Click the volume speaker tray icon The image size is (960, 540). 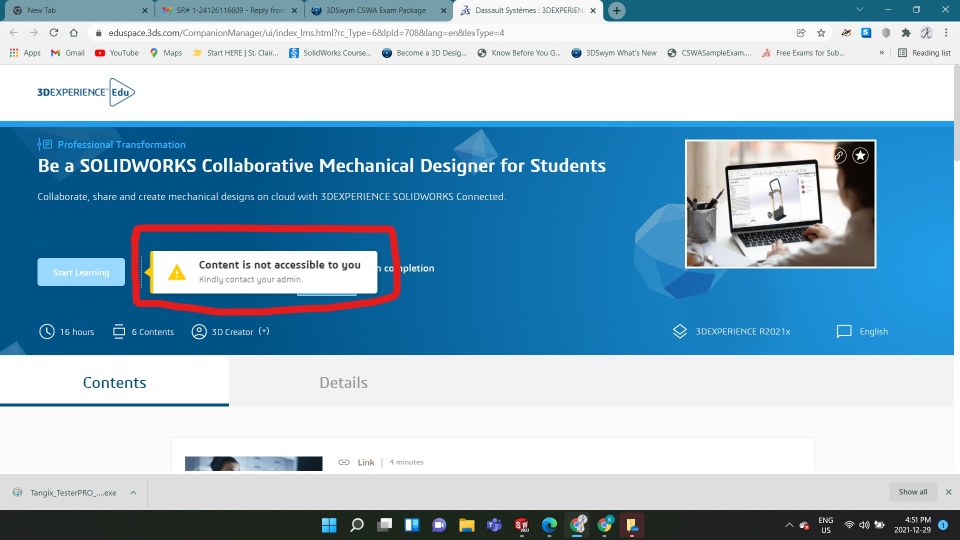click(864, 525)
